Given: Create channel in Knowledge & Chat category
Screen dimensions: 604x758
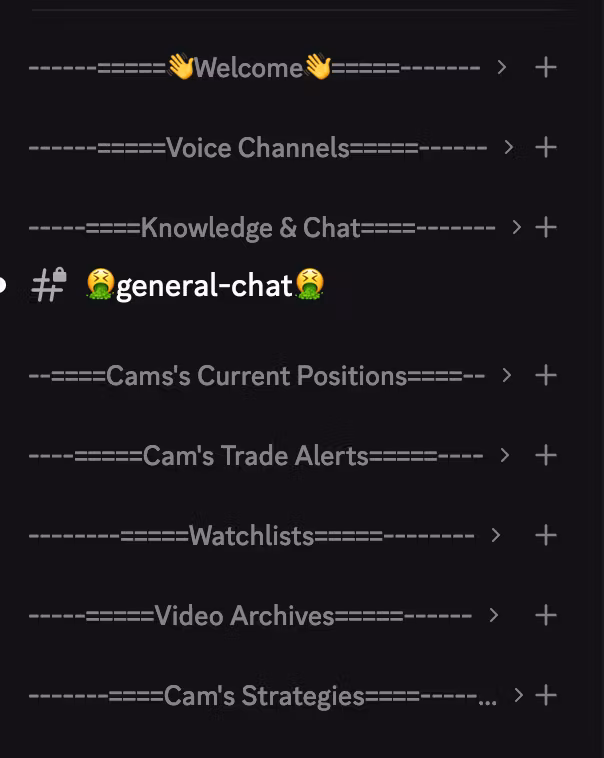Looking at the screenshot, I should point(545,227).
